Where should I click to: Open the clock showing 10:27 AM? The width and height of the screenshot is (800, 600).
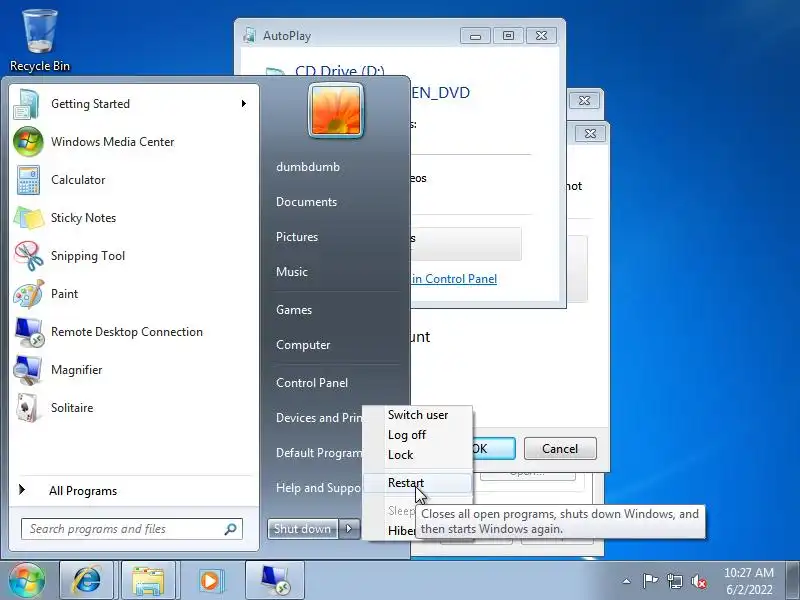click(749, 581)
